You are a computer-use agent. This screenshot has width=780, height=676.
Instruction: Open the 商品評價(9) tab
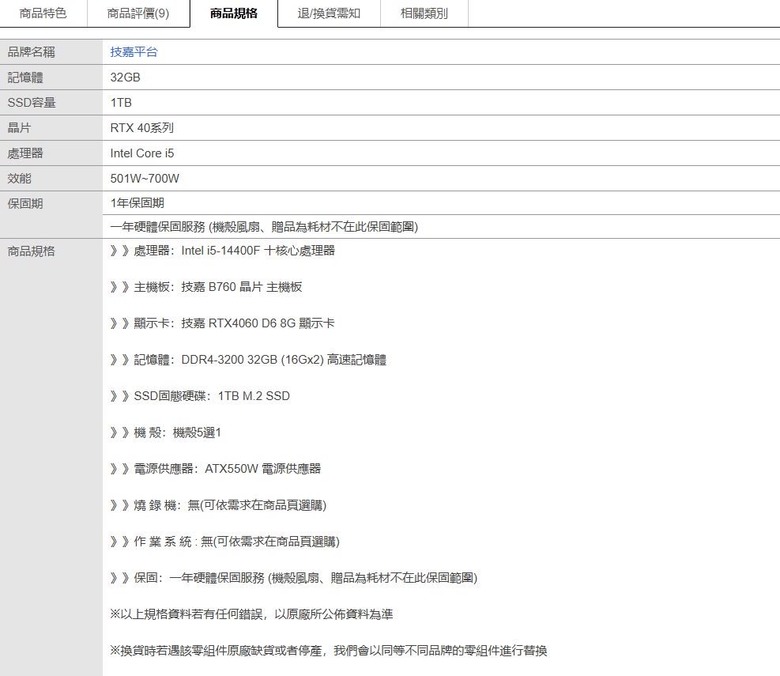click(x=138, y=13)
